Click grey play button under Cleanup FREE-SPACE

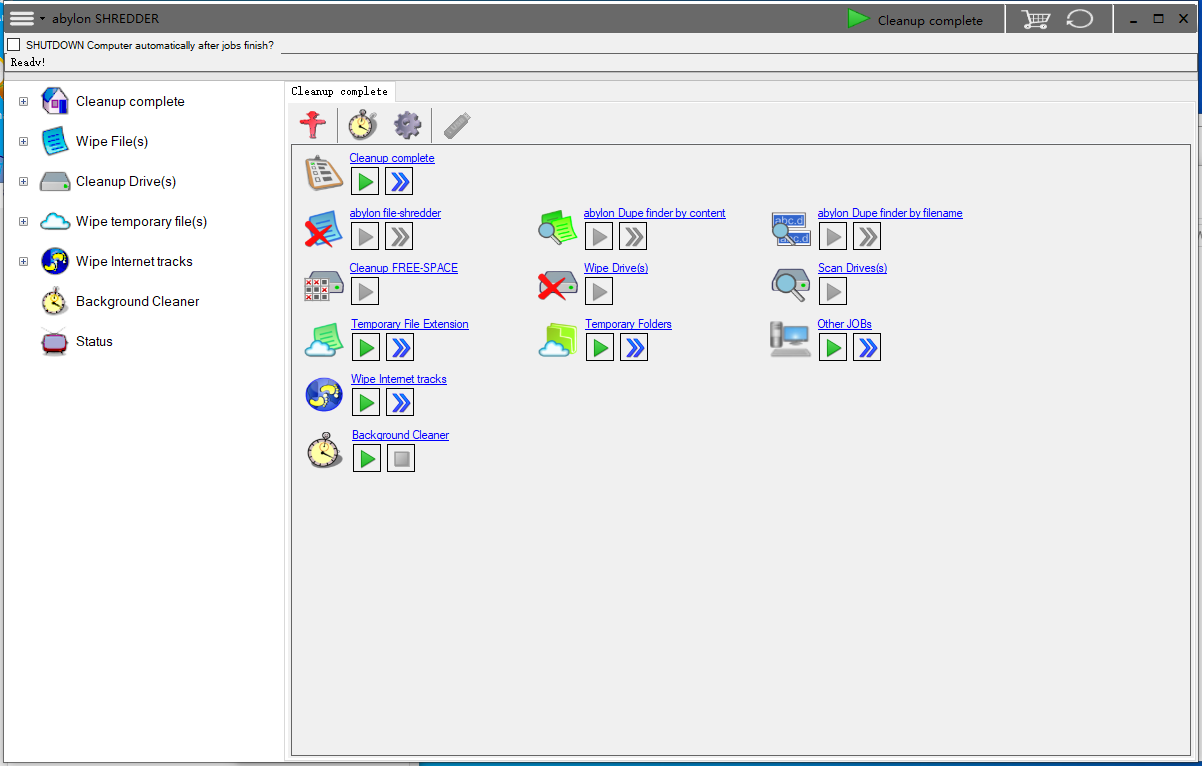[365, 291]
